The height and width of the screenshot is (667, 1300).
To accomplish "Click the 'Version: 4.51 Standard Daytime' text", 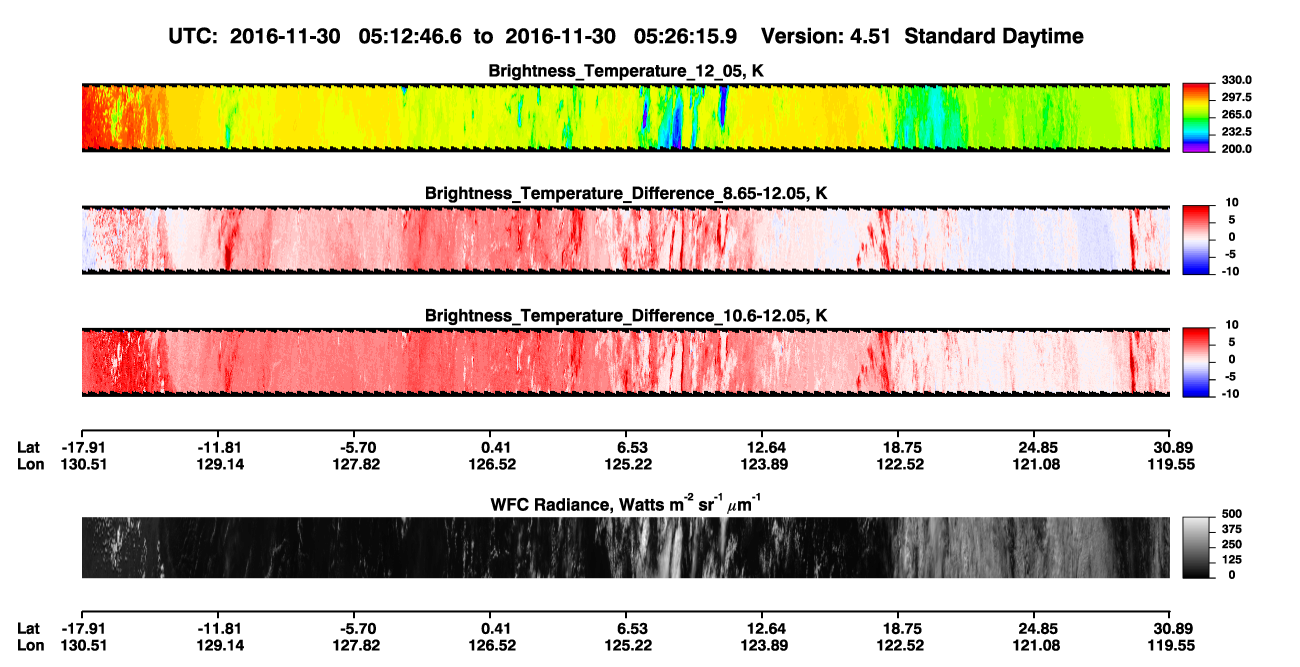I will pos(922,36).
